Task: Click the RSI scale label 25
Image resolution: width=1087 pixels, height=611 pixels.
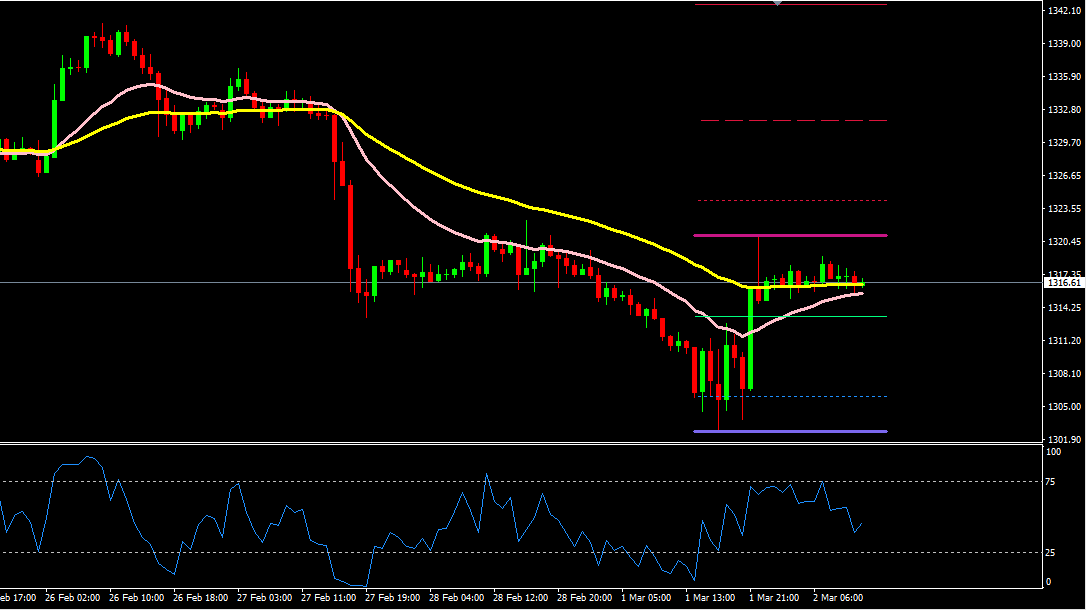Action: (x=1051, y=553)
